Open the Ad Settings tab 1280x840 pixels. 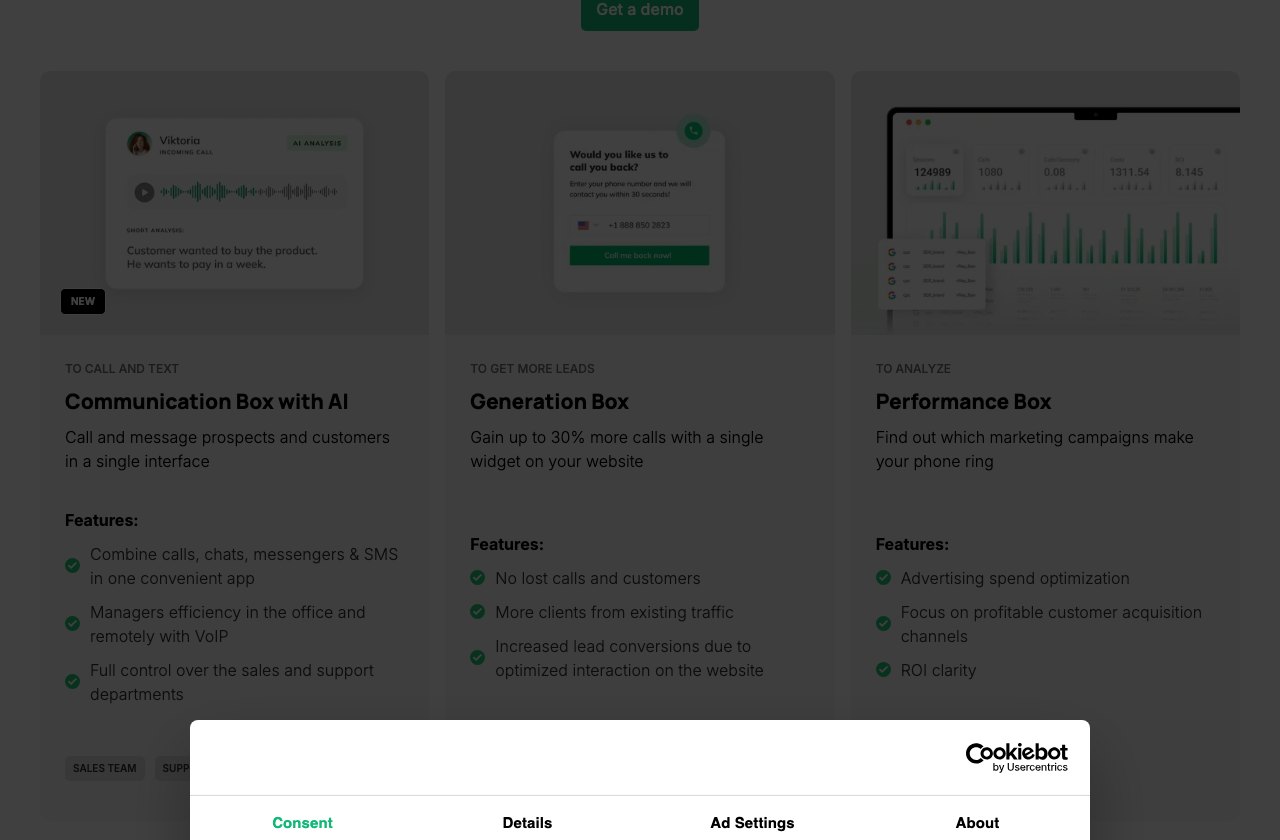point(752,823)
